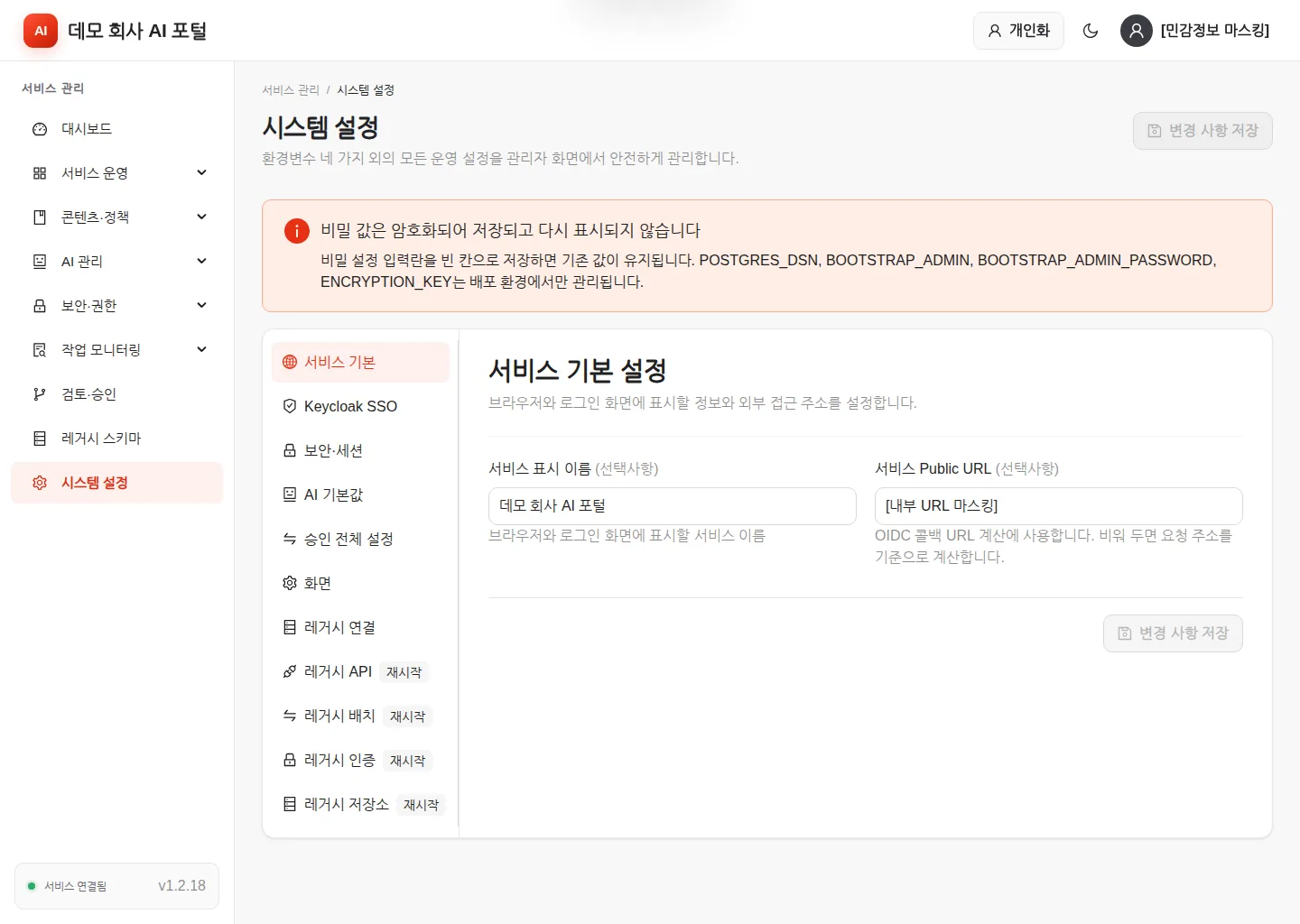The height and width of the screenshot is (924, 1300).
Task: Expand the 콘텐츠·정책 chevron
Action: [202, 217]
